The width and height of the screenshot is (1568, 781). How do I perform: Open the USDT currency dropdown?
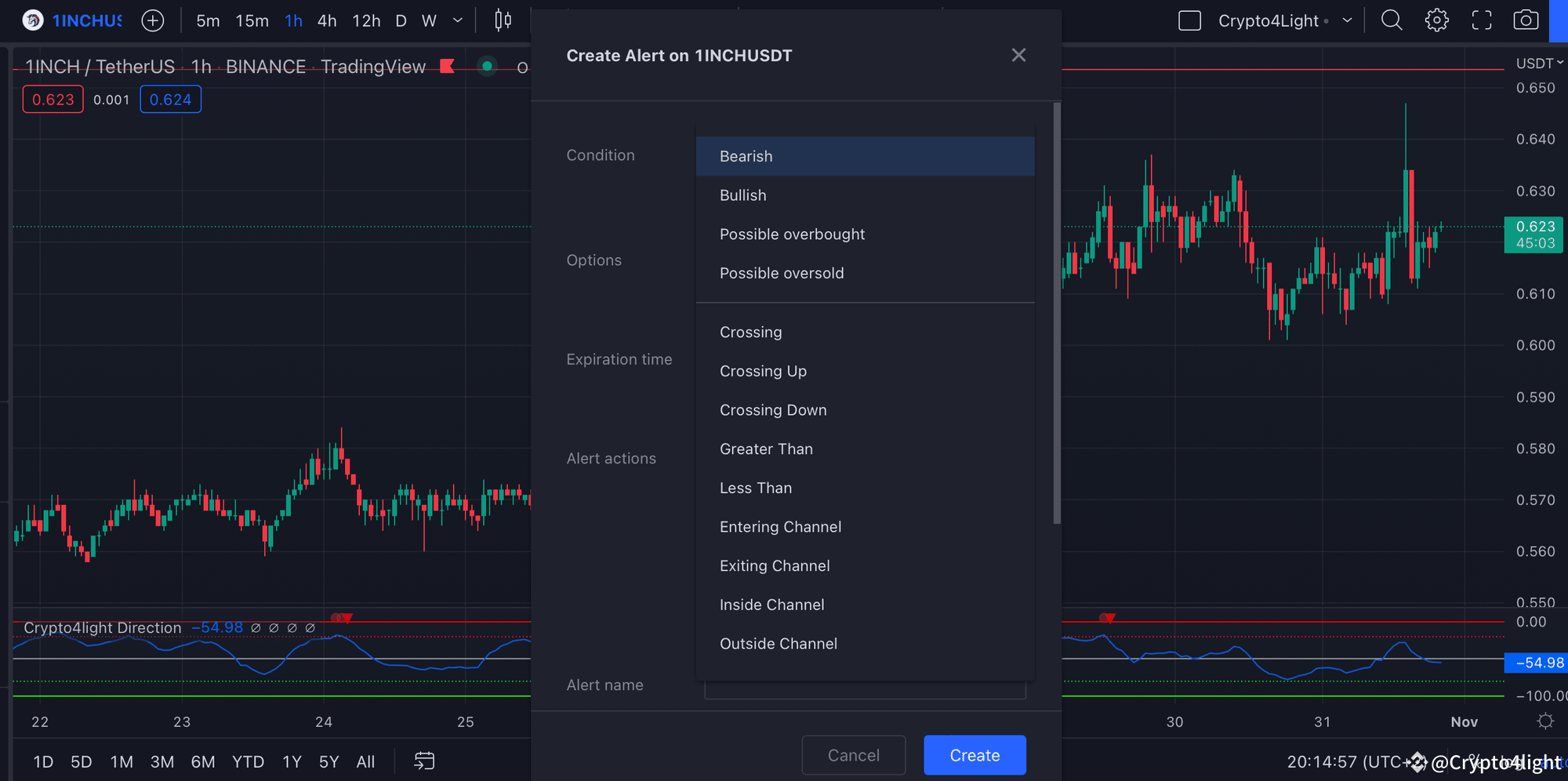pos(1539,64)
